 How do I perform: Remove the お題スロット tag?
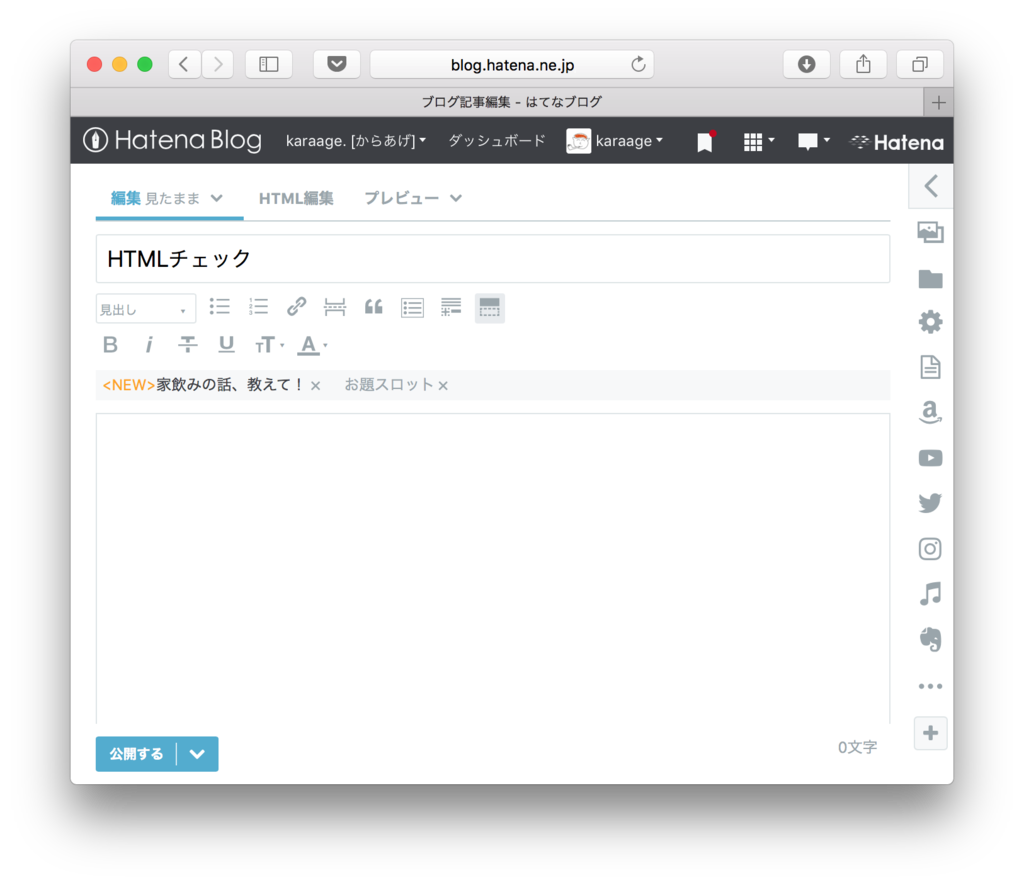443,384
